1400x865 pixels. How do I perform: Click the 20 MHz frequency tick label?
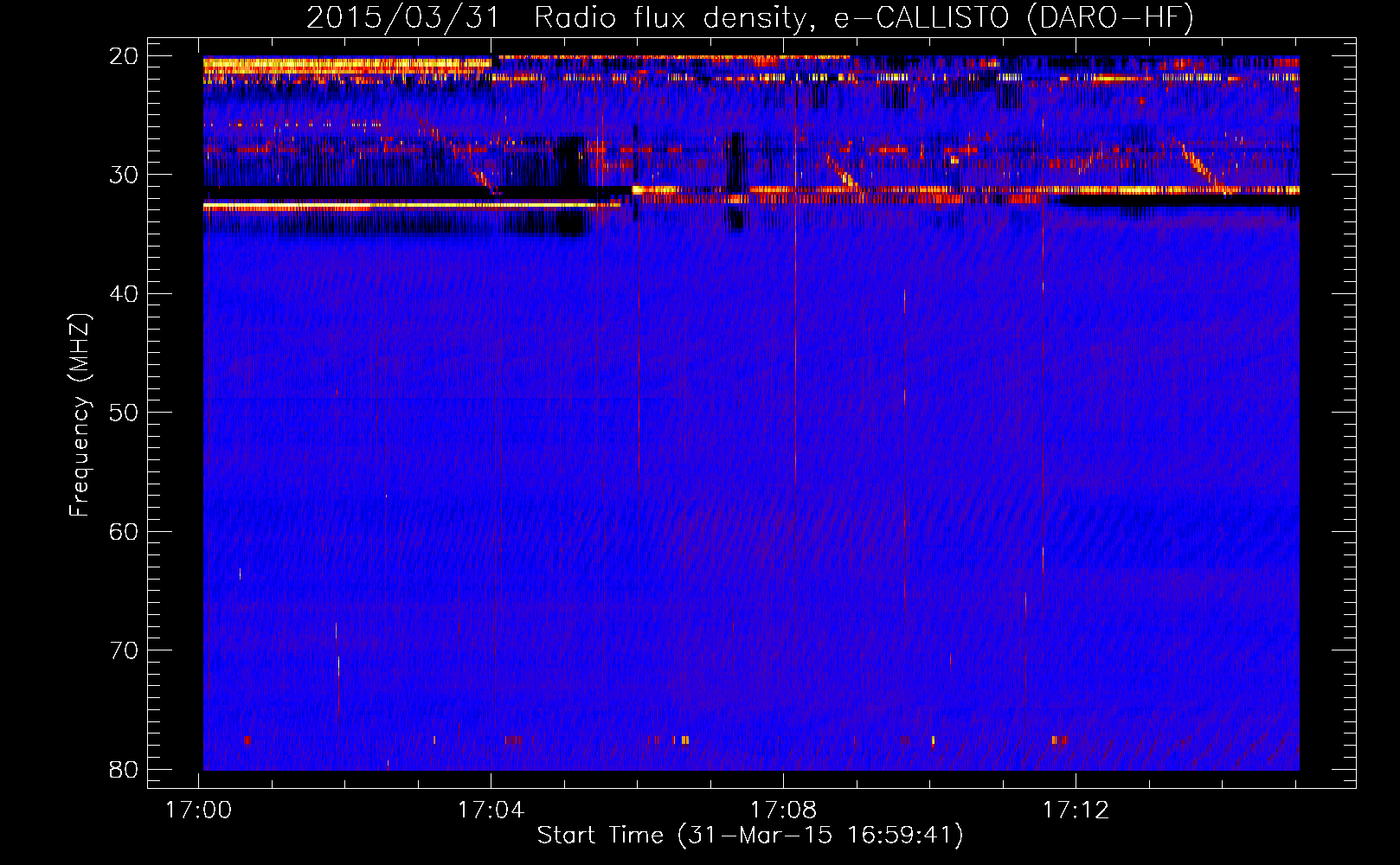(125, 56)
